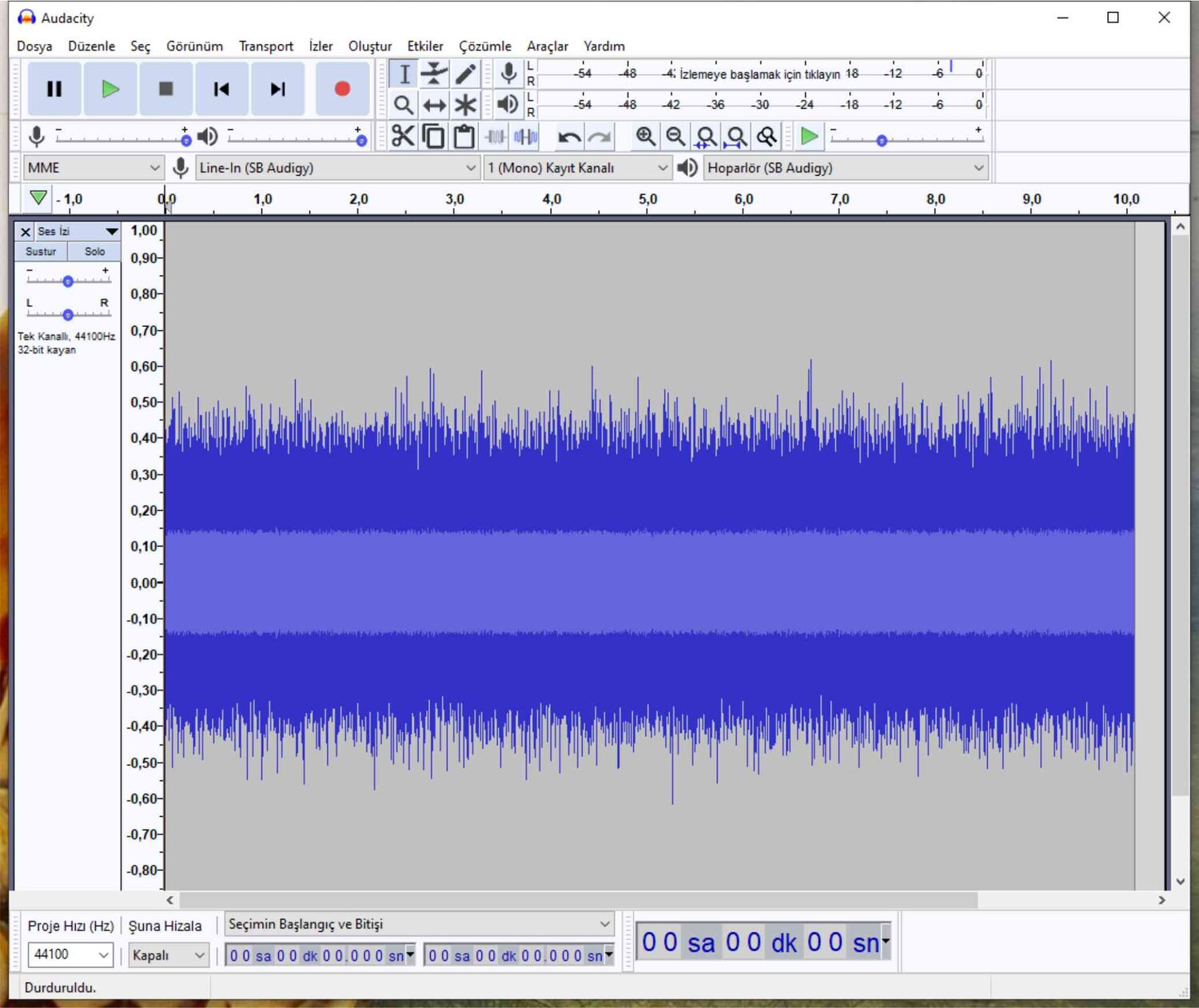Open the Proje Hızı 44100 dropdown

coord(70,954)
